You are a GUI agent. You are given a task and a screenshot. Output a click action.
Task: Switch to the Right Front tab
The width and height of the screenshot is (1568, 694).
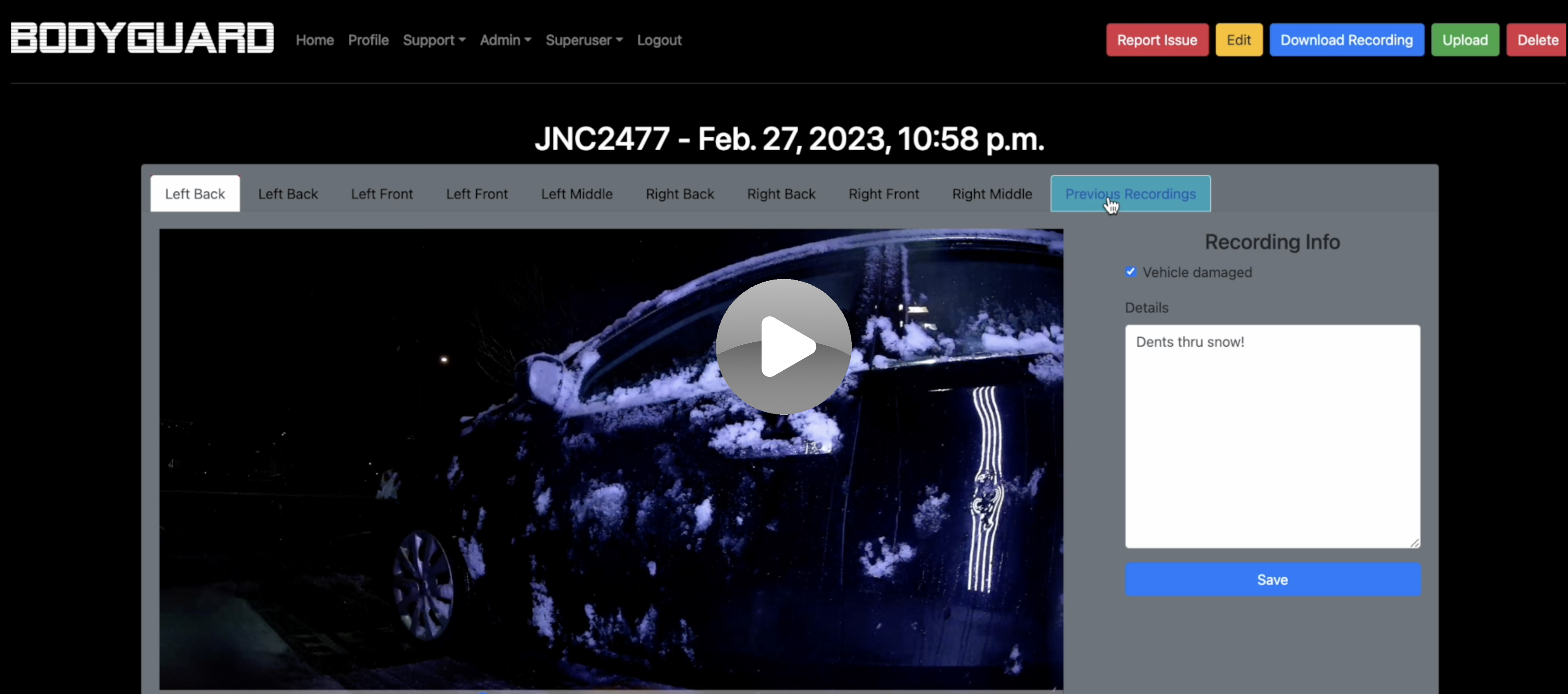[884, 194]
